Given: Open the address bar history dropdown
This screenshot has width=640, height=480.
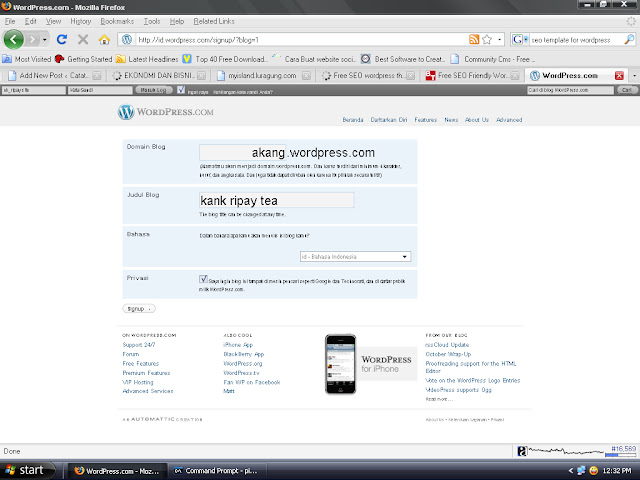Looking at the screenshot, I should pyautogui.click(x=499, y=40).
